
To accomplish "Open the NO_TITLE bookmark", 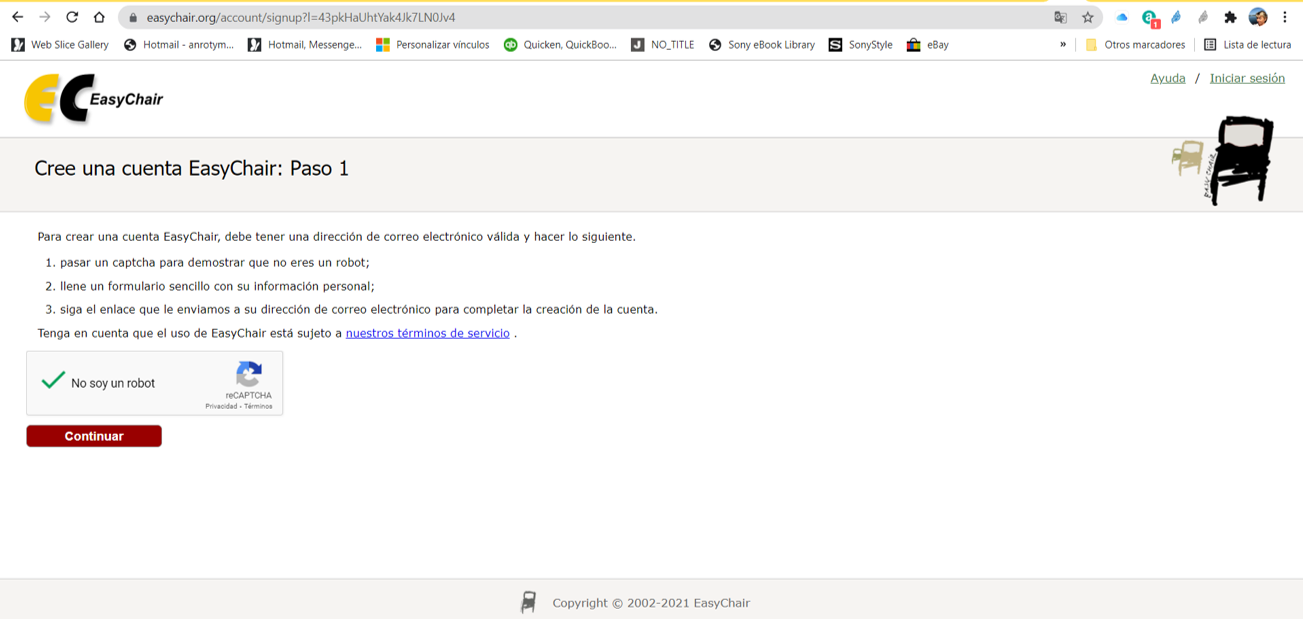I will pyautogui.click(x=663, y=45).
